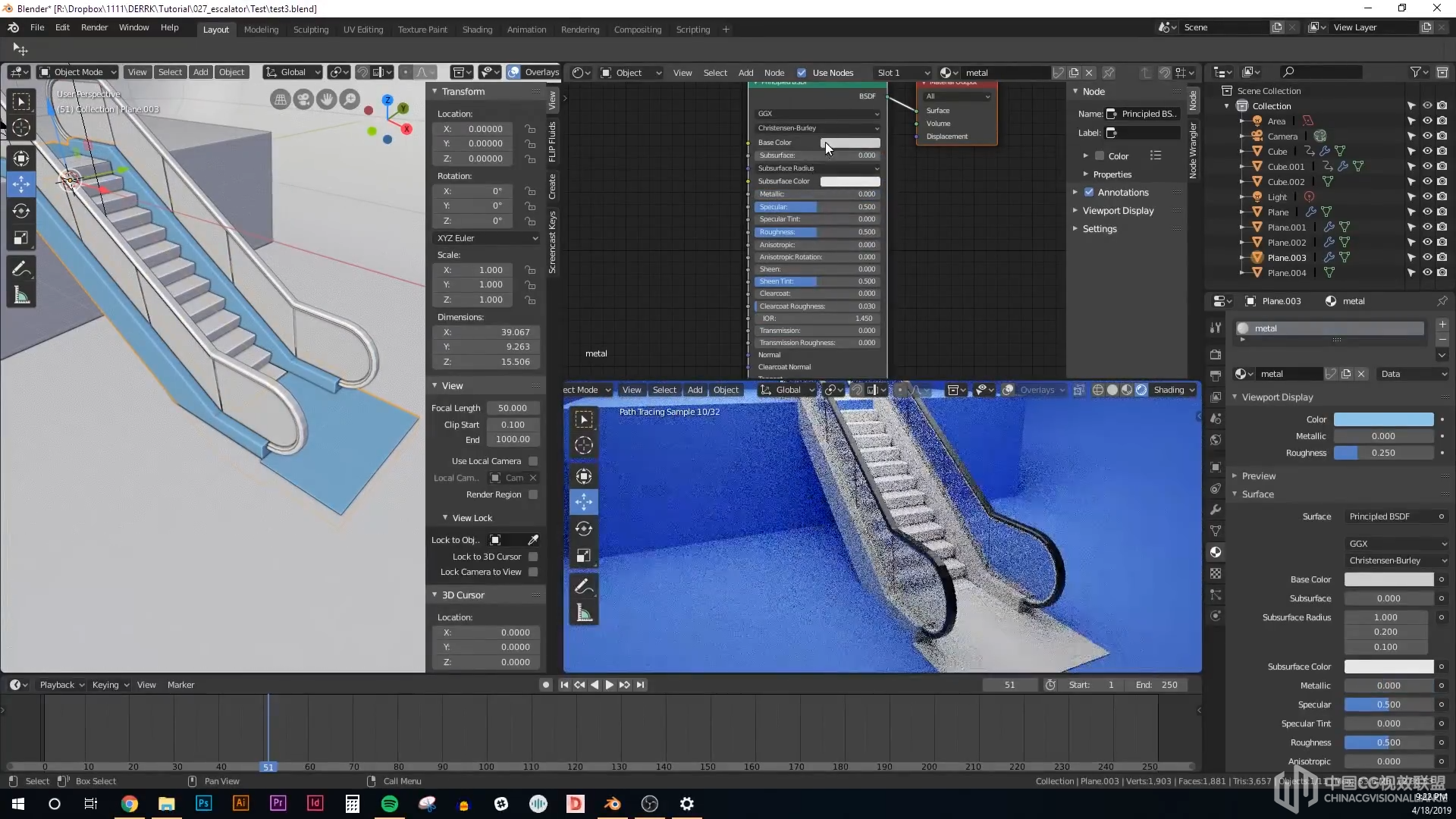Viewport: 1456px width, 819px height.
Task: Hide the Light object via eye icon
Action: click(1427, 197)
